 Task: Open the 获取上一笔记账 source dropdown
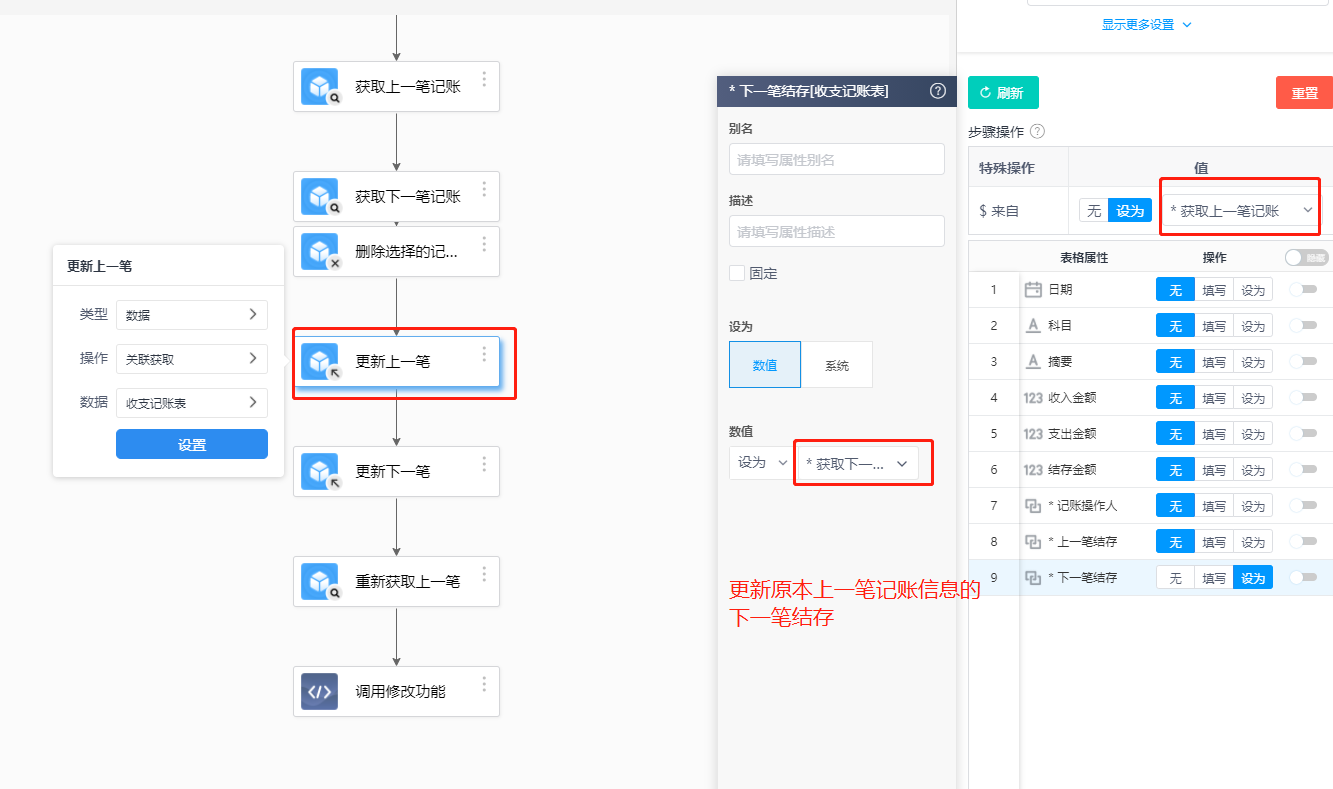coord(1241,211)
